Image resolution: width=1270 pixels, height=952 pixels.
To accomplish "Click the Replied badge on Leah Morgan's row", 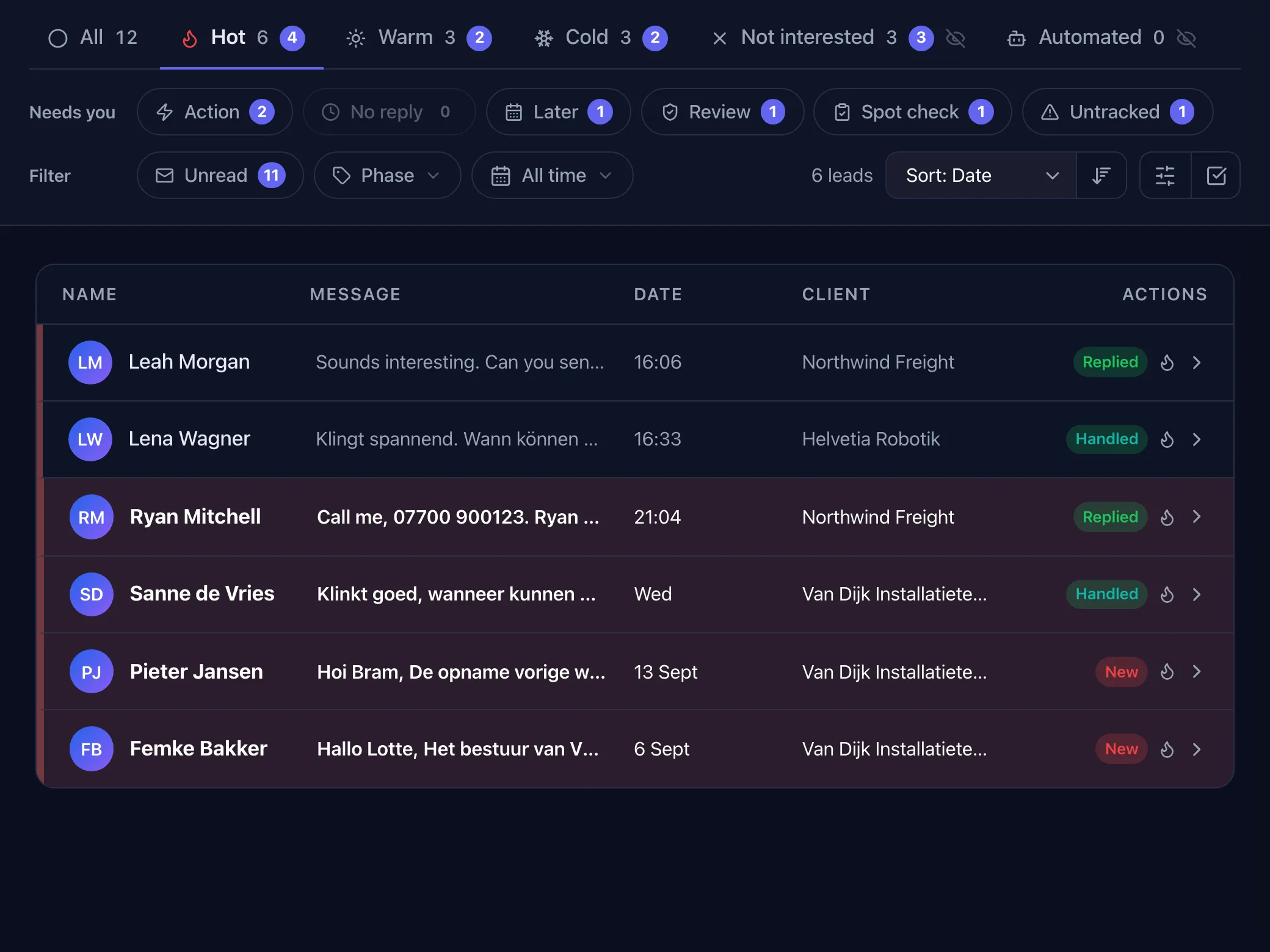I will click(1110, 362).
